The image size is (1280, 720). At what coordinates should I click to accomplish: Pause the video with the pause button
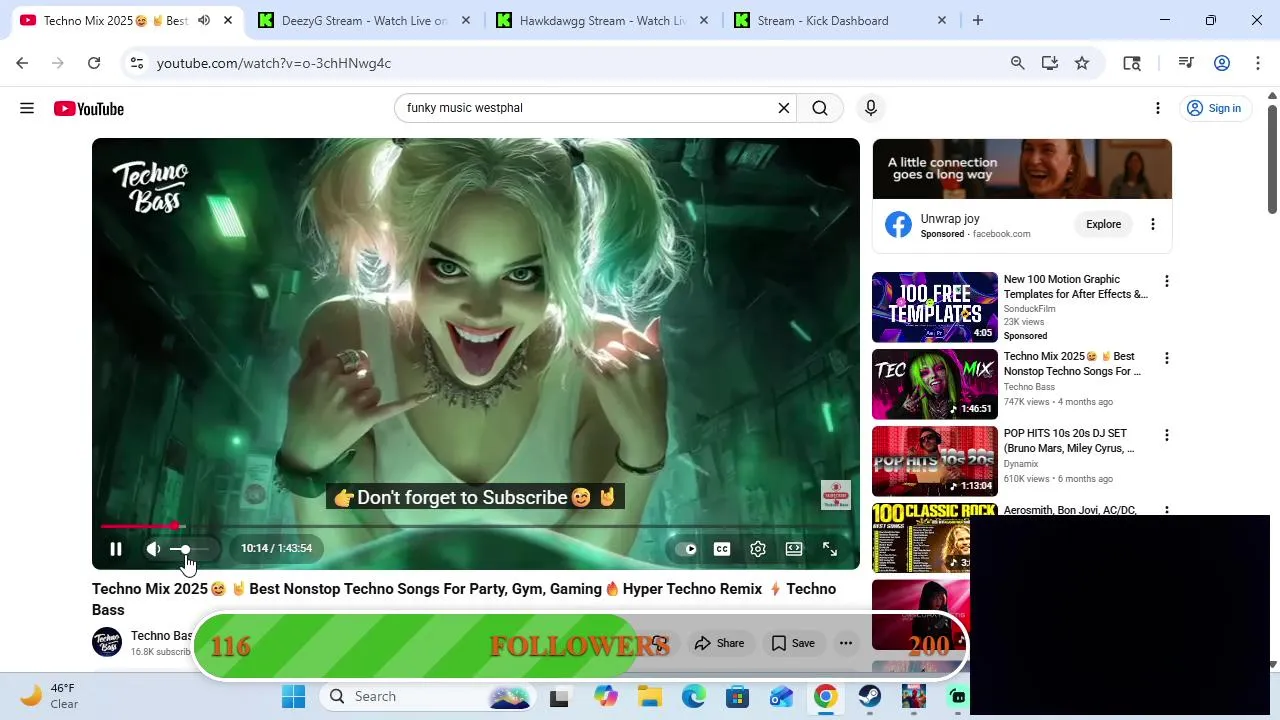[x=116, y=549]
